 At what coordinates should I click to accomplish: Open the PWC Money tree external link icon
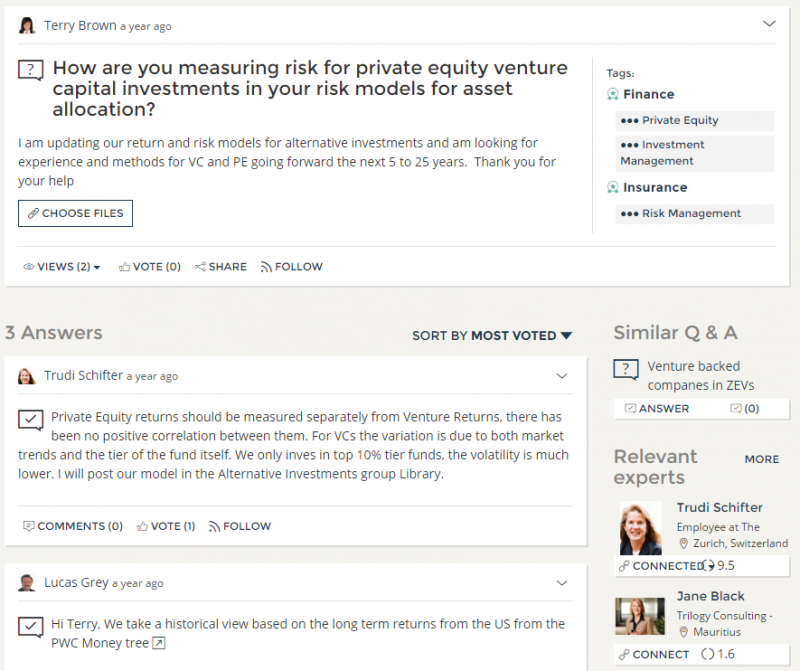158,643
